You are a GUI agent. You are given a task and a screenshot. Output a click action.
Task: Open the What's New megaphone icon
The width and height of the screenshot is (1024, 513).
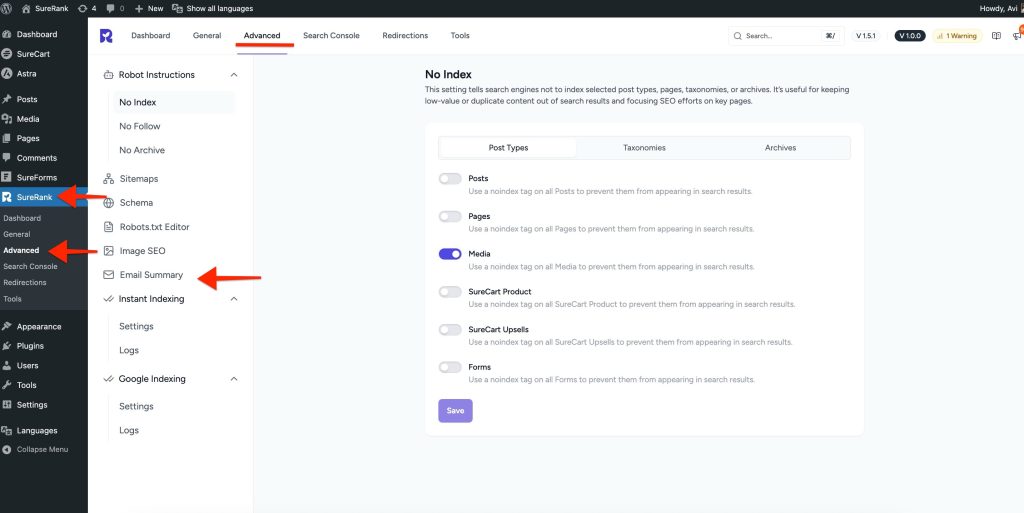pyautogui.click(x=1016, y=36)
